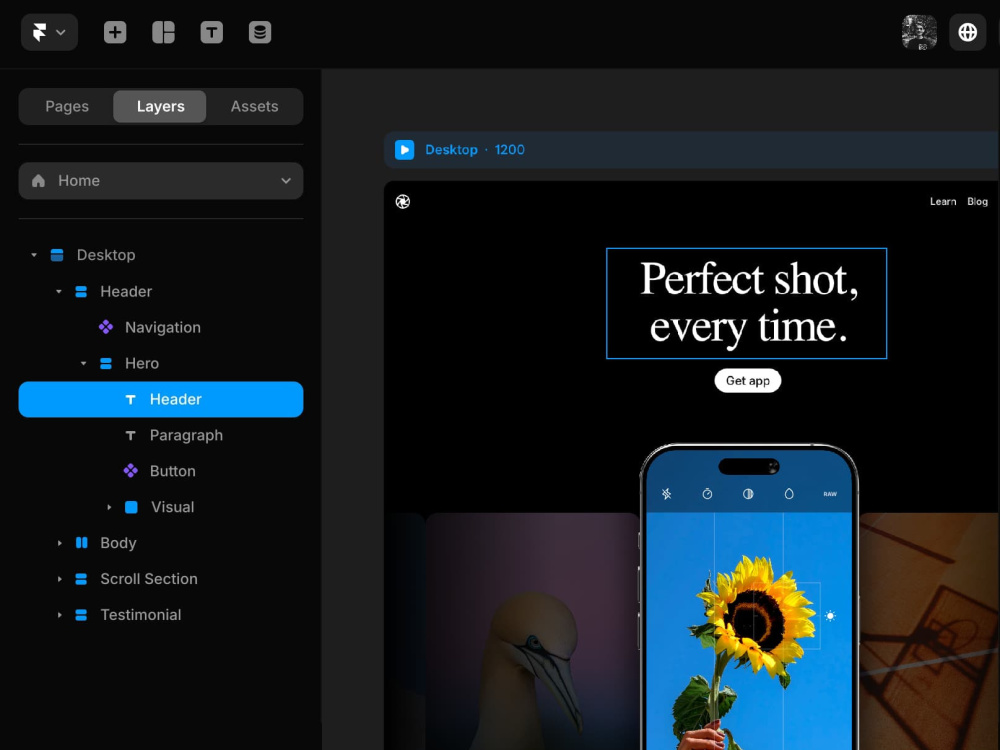Image resolution: width=1000 pixels, height=750 pixels.
Task: Collapse the top Header stack layer
Action: click(59, 291)
